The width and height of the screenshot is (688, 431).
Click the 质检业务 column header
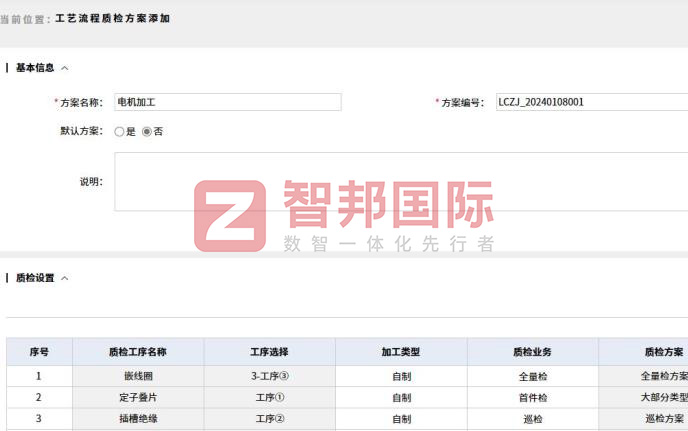click(x=533, y=352)
